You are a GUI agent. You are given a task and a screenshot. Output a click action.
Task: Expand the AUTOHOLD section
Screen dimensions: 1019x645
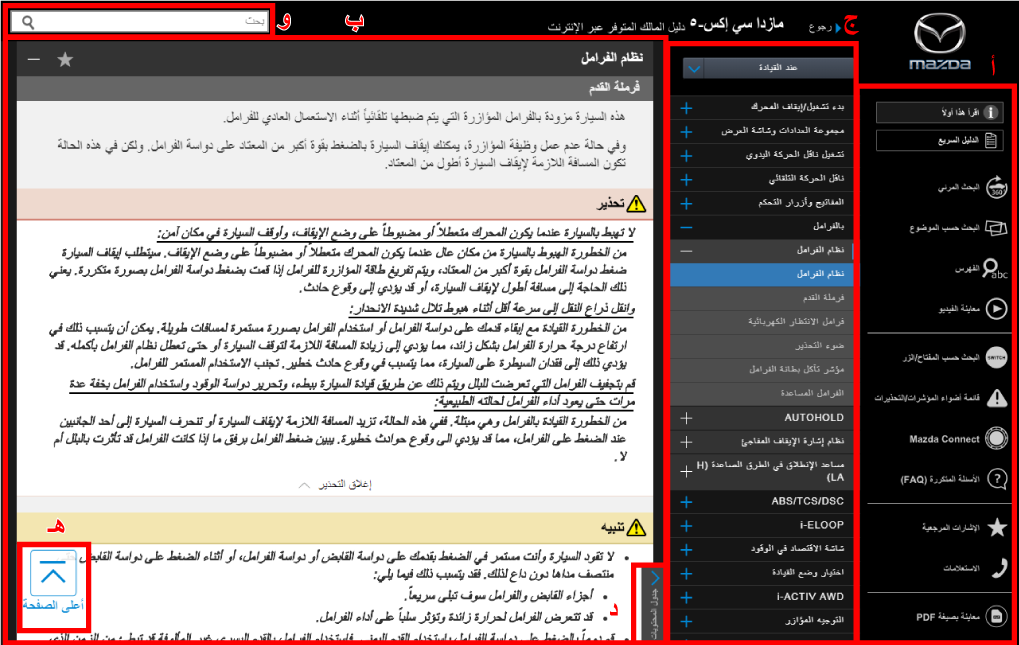click(x=686, y=418)
